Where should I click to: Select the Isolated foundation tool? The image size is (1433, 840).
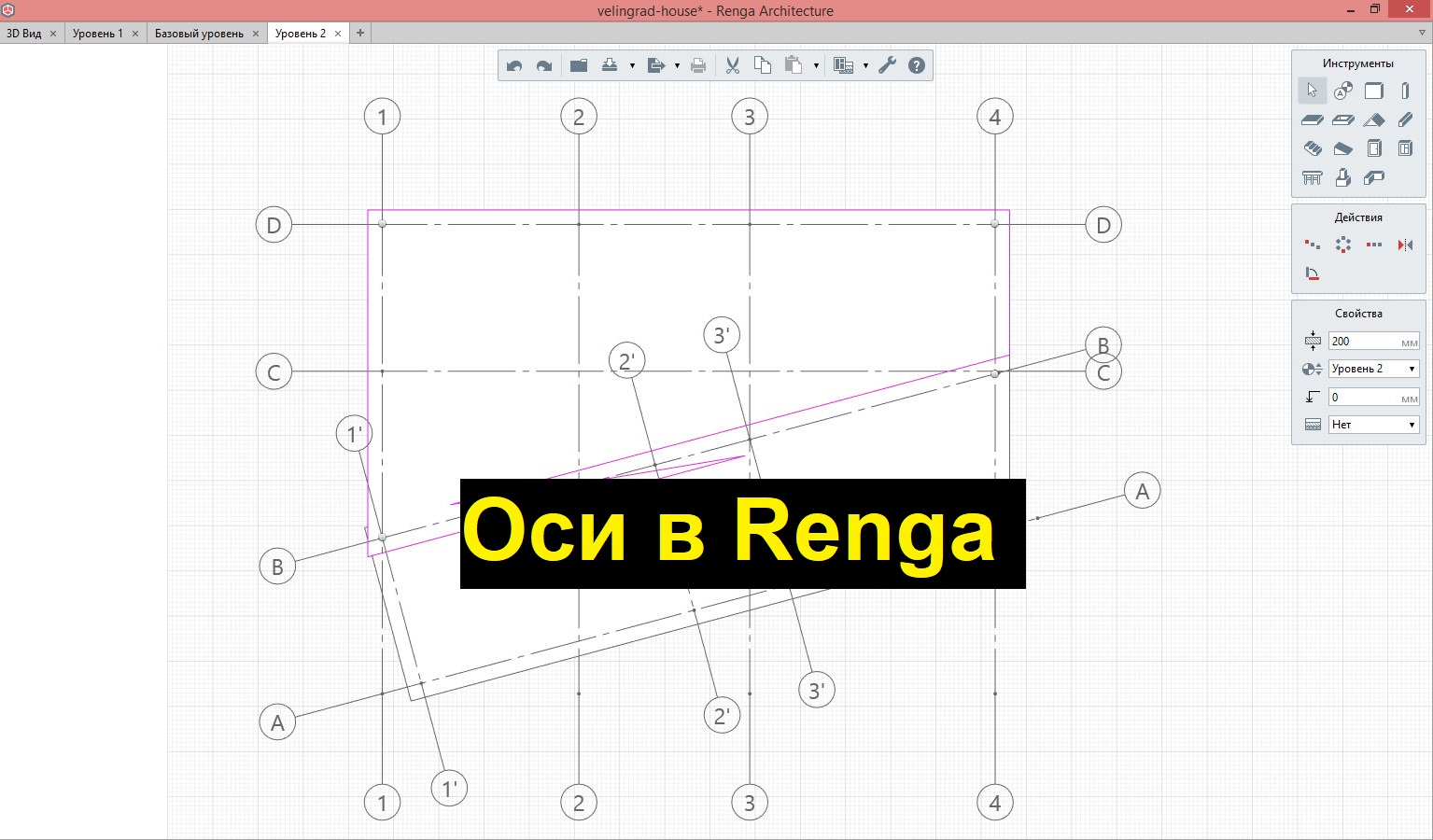coord(1343,177)
